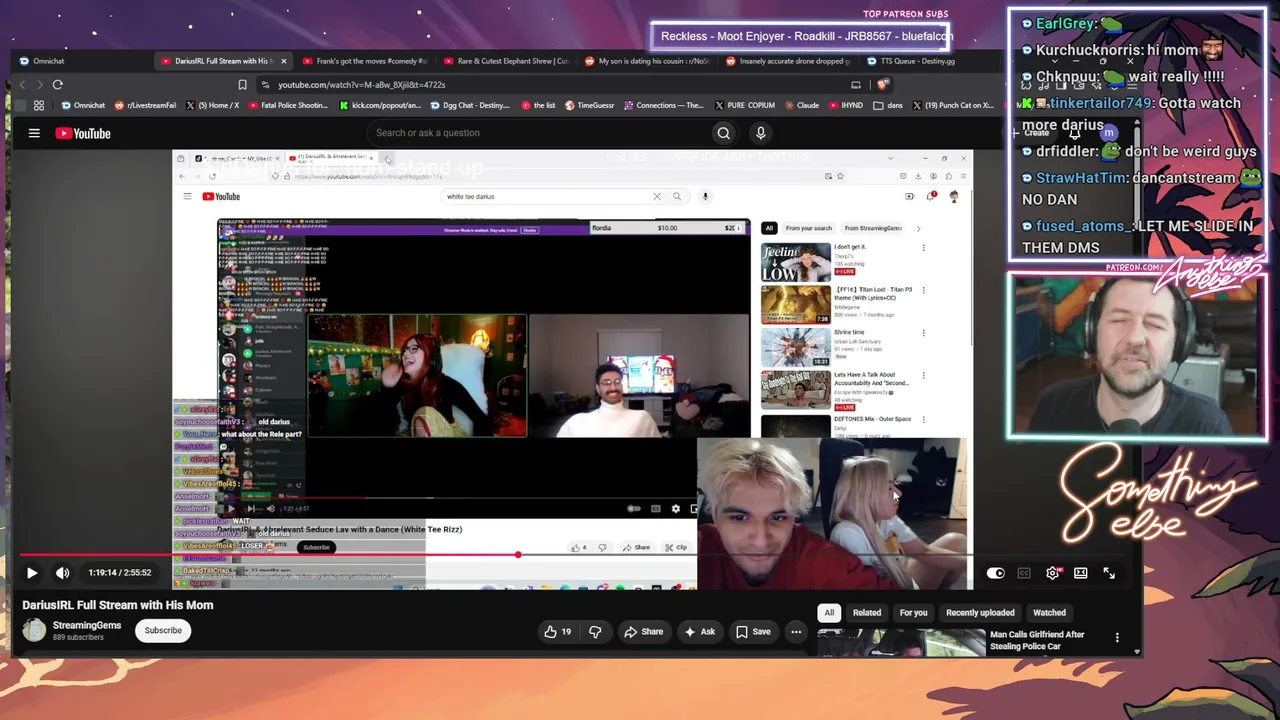Screen dimensions: 1280x720
Task: Open the kick.com/popout bookmark
Action: [381, 105]
